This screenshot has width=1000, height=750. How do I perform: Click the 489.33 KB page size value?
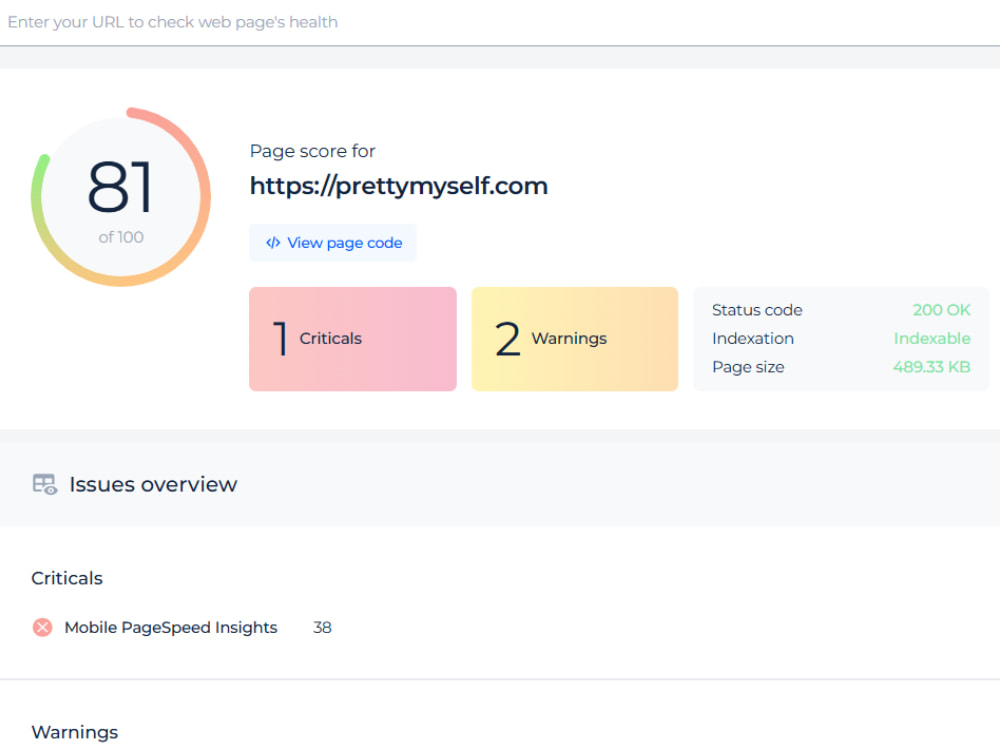(932, 367)
